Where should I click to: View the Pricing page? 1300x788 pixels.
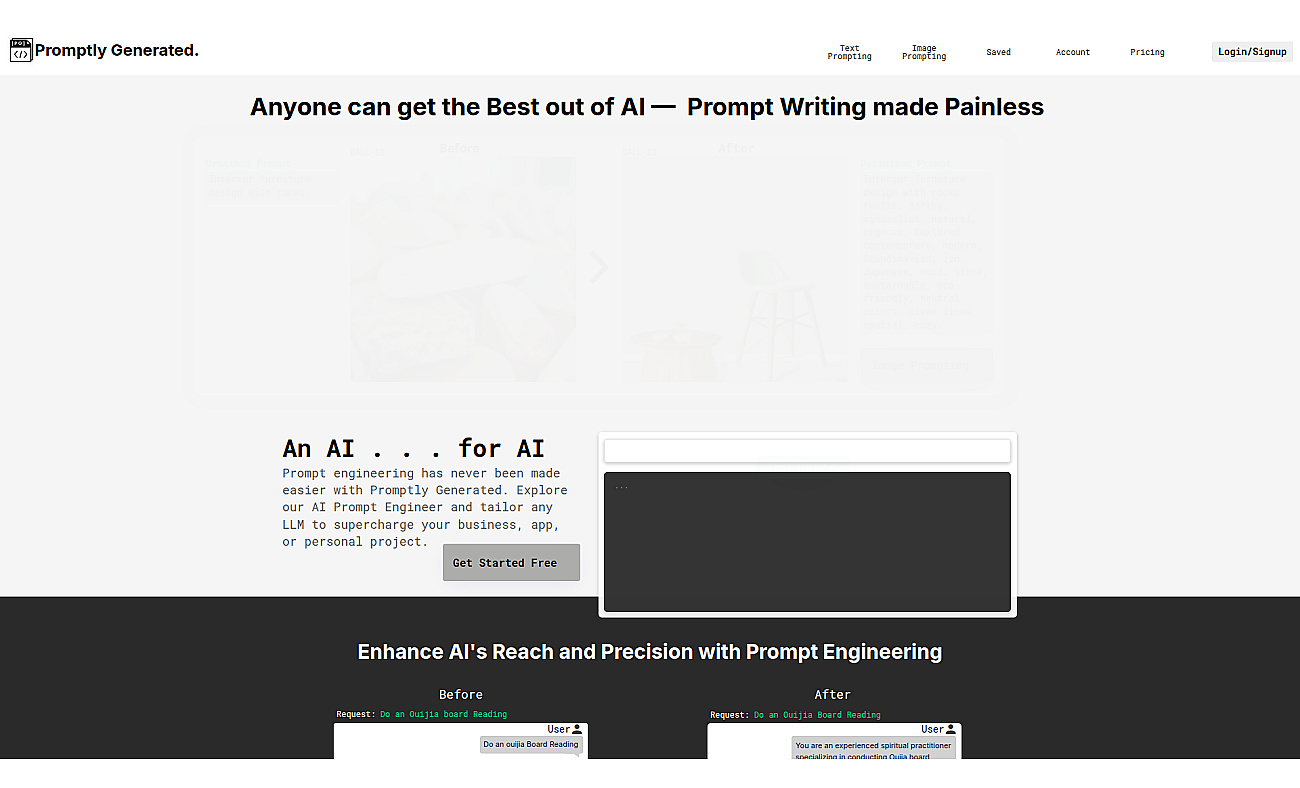[x=1147, y=52]
